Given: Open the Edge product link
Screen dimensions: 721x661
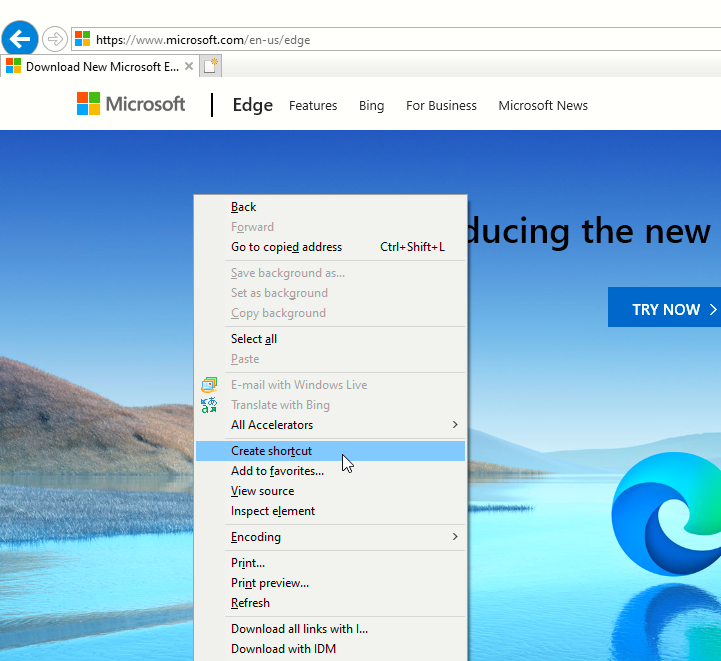Looking at the screenshot, I should coord(252,105).
